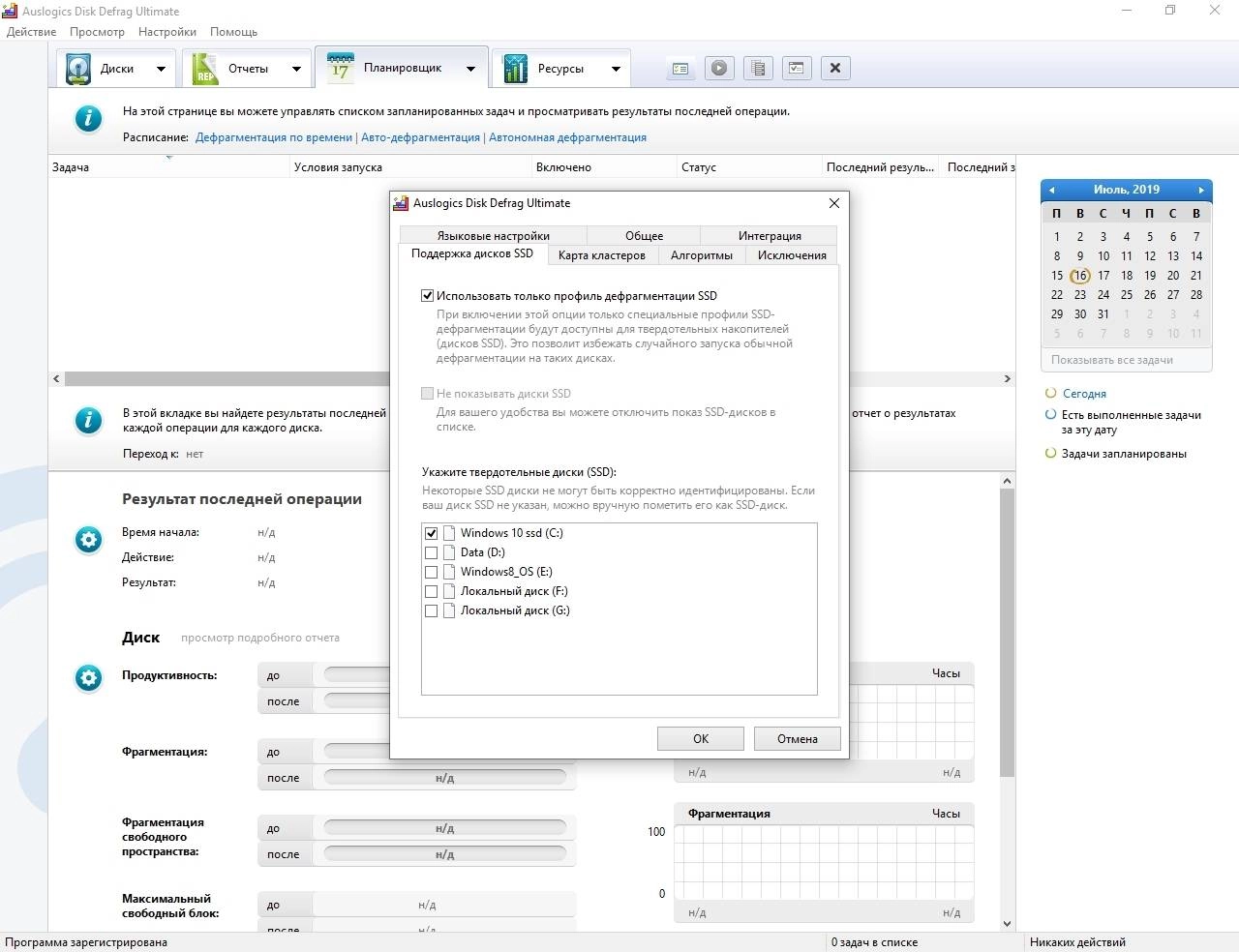Expand the Отчеты dropdown arrow
The image size is (1239, 952).
(x=297, y=69)
